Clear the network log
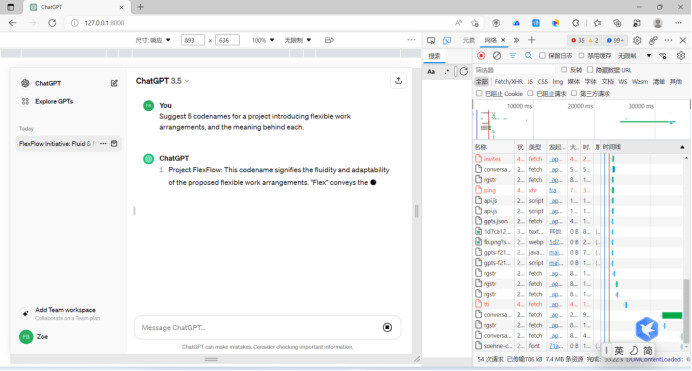 point(497,56)
